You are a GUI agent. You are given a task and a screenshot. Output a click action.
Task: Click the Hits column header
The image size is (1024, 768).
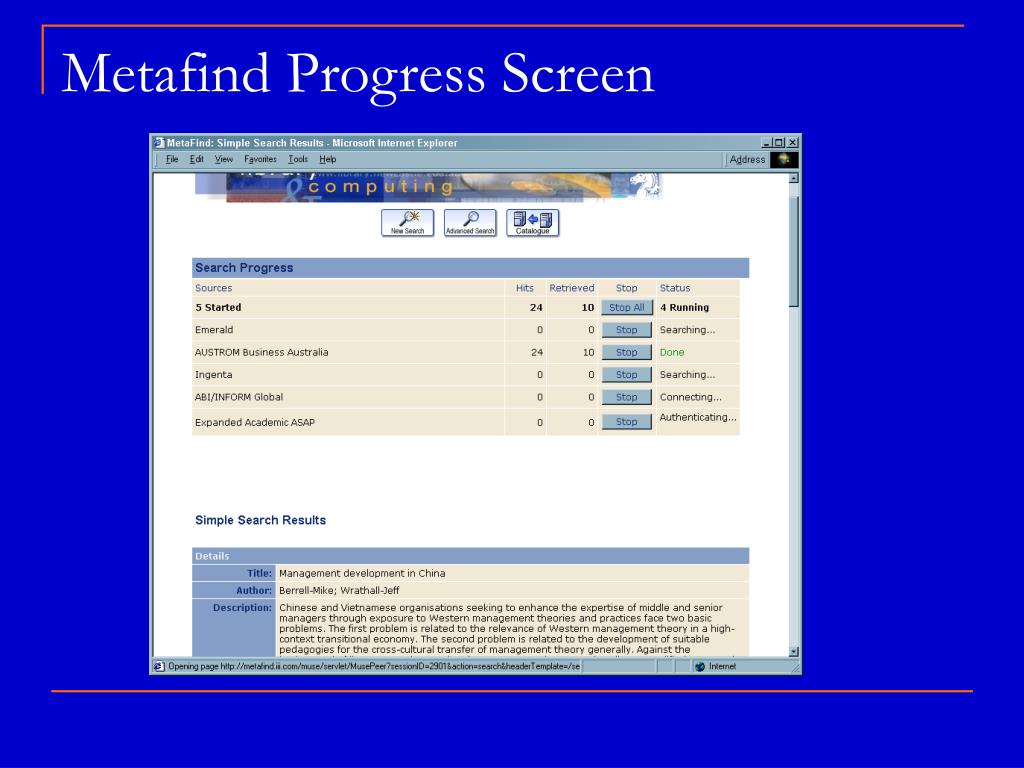pos(525,288)
